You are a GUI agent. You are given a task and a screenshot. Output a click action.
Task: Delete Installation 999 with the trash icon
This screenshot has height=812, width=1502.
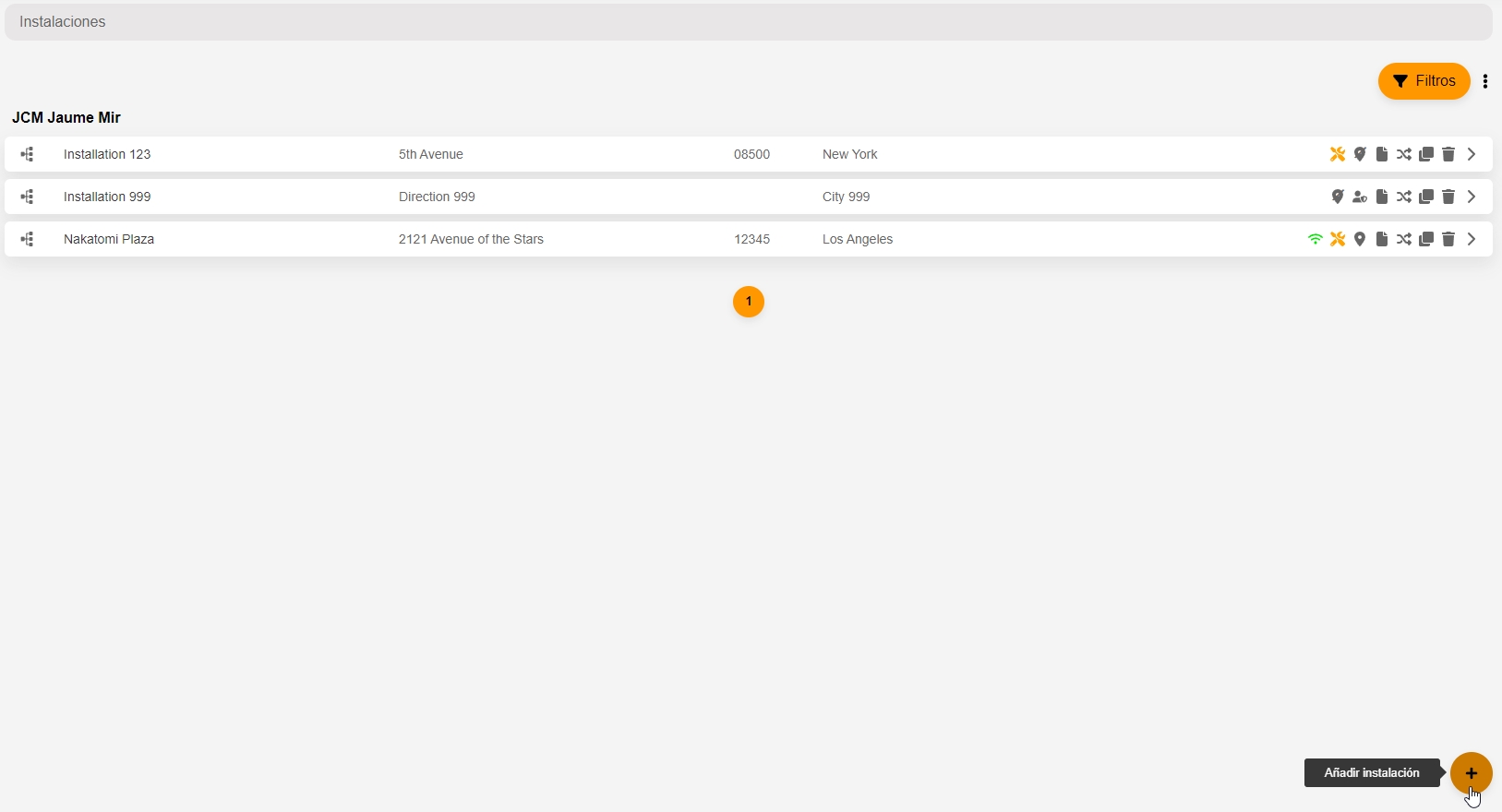1448,197
